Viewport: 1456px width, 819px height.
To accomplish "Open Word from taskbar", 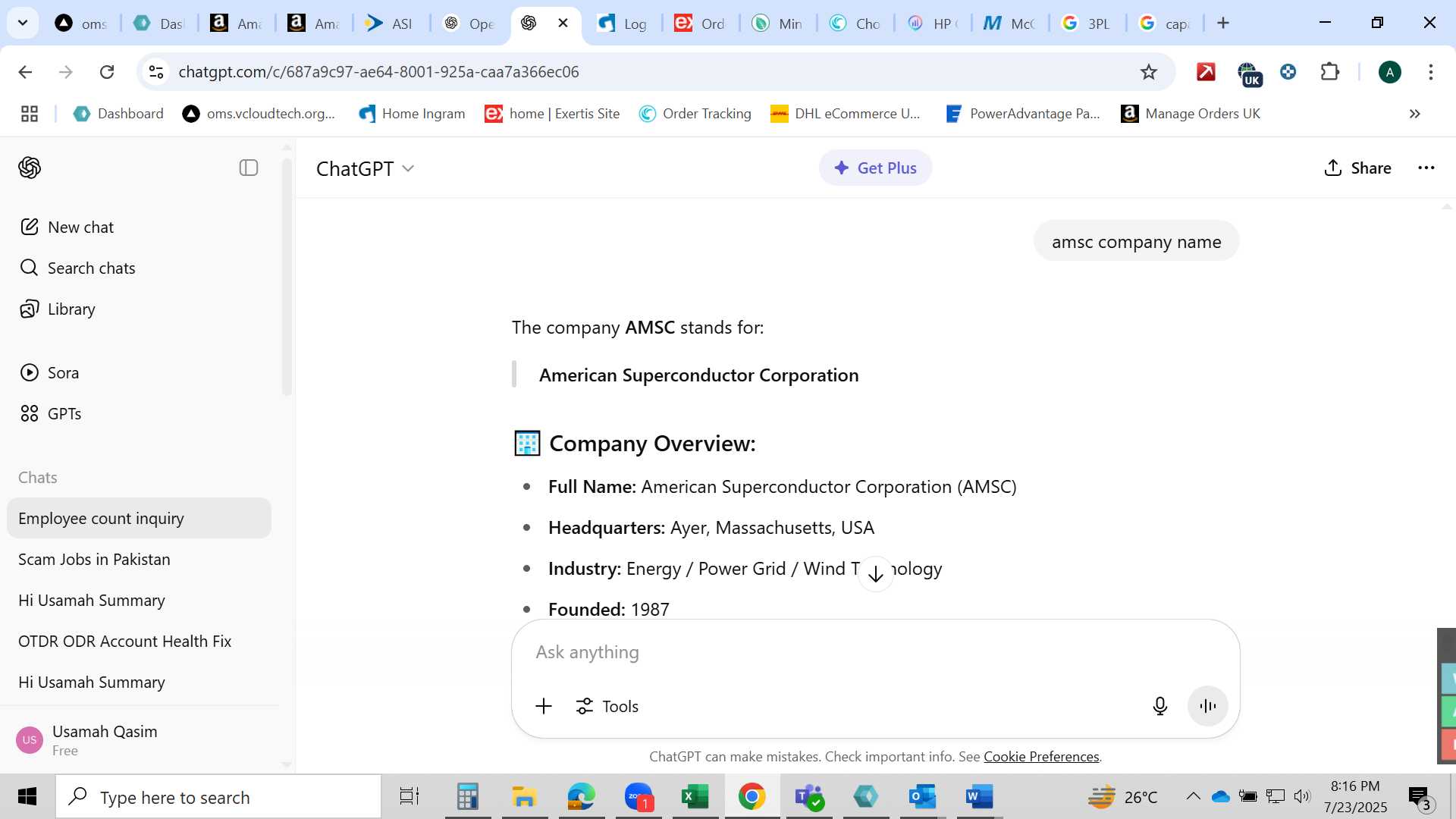I will coord(979,796).
